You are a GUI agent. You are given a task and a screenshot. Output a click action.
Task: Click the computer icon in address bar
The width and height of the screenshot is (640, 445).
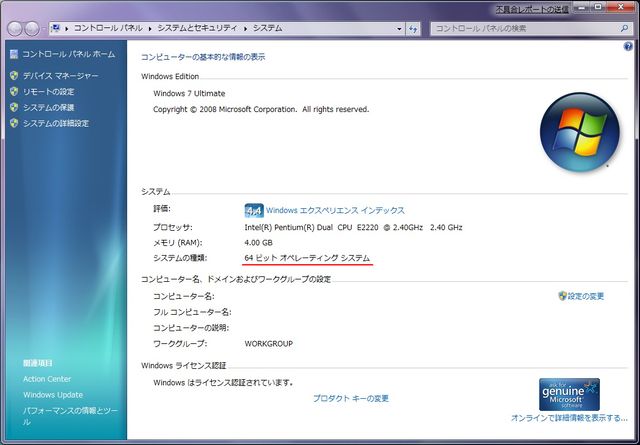tap(56, 28)
